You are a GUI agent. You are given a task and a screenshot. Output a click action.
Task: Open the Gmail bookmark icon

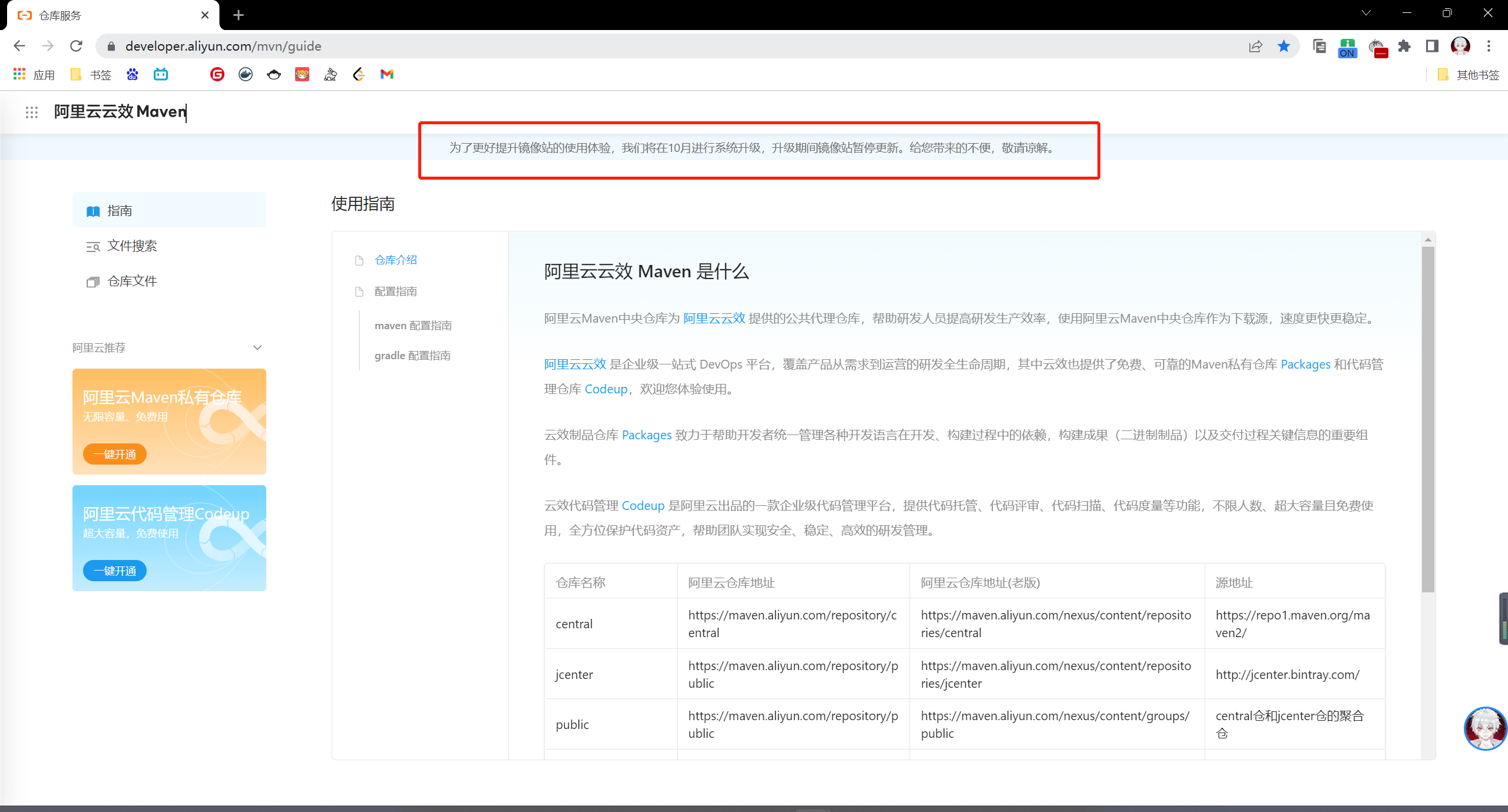(387, 74)
